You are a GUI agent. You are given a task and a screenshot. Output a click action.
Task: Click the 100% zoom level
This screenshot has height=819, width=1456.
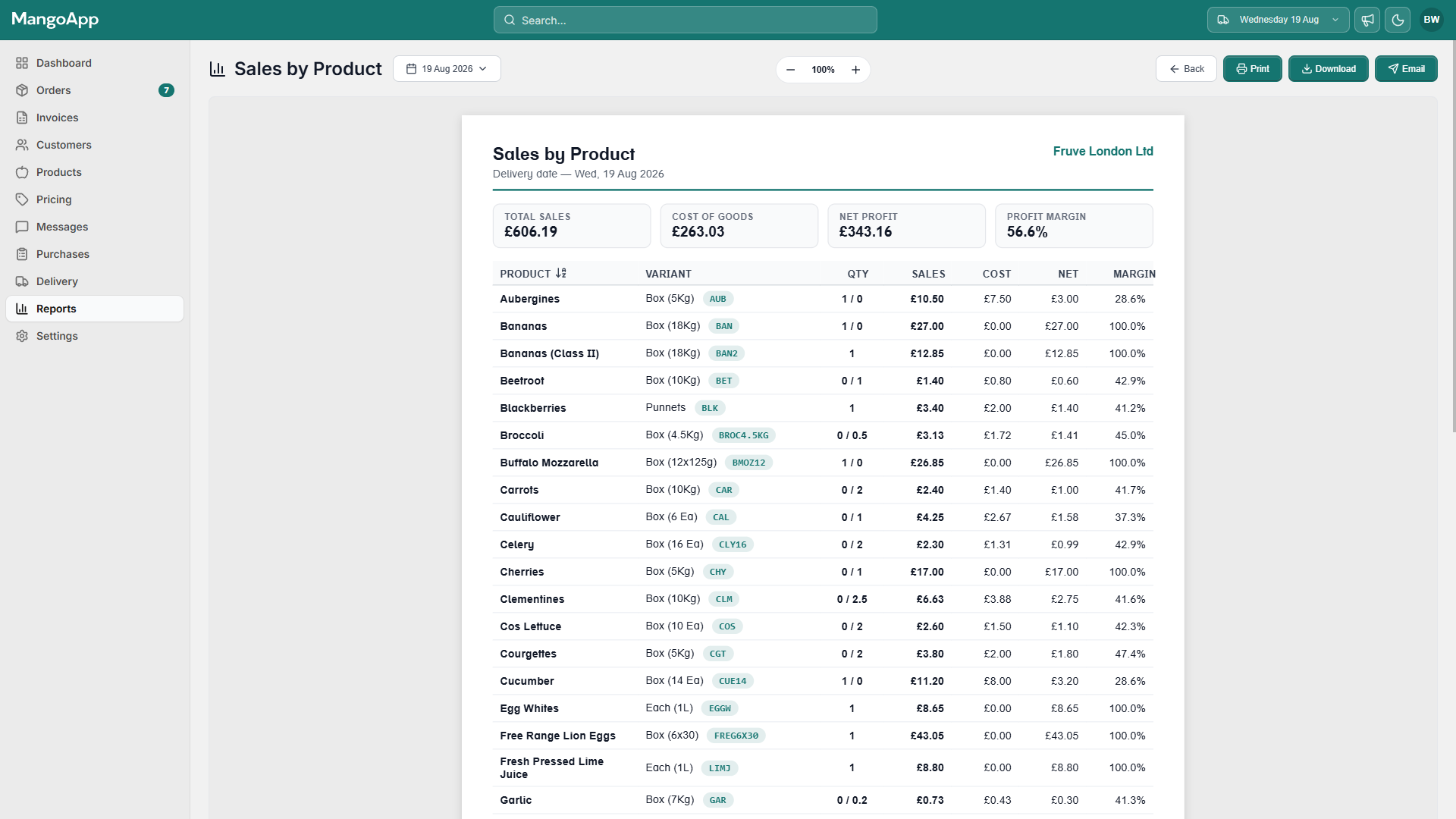pos(823,70)
